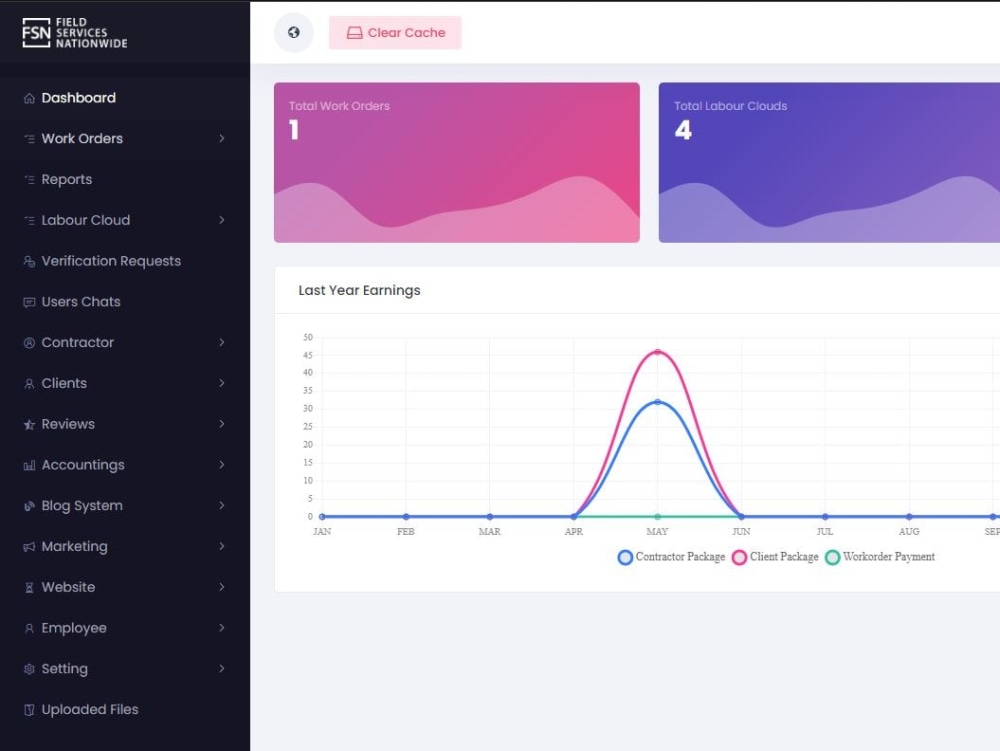Expand the Clients submenu chevron
This screenshot has width=1000, height=751.
tap(221, 383)
